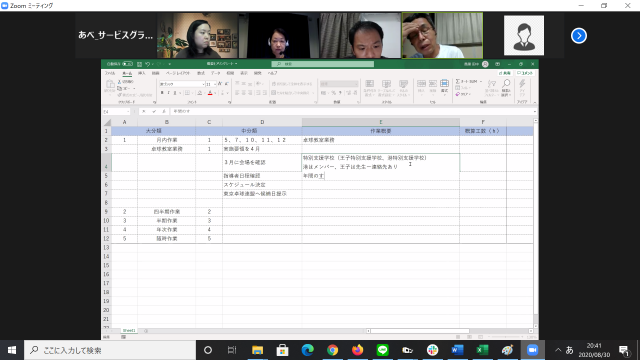The image size is (640, 360).
Task: Select the red font color button
Action: point(210,93)
